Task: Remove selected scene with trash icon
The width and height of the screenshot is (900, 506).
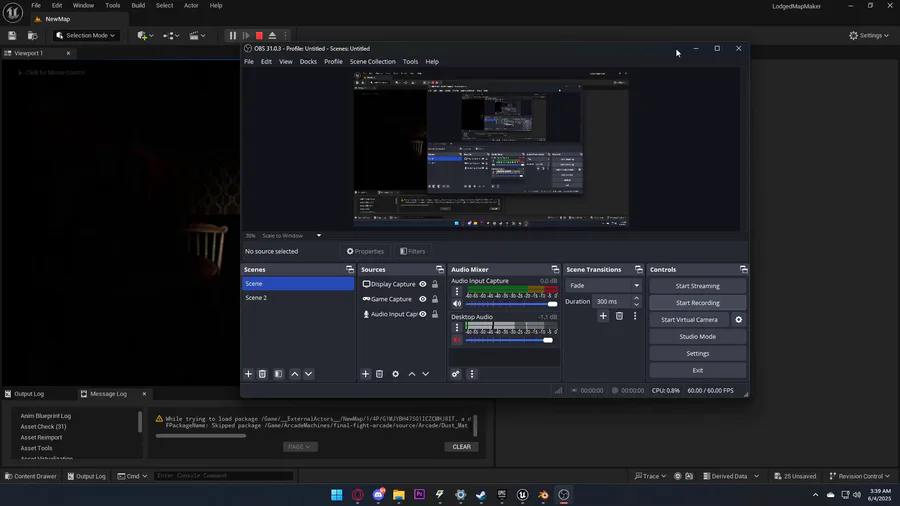Action: click(x=262, y=374)
